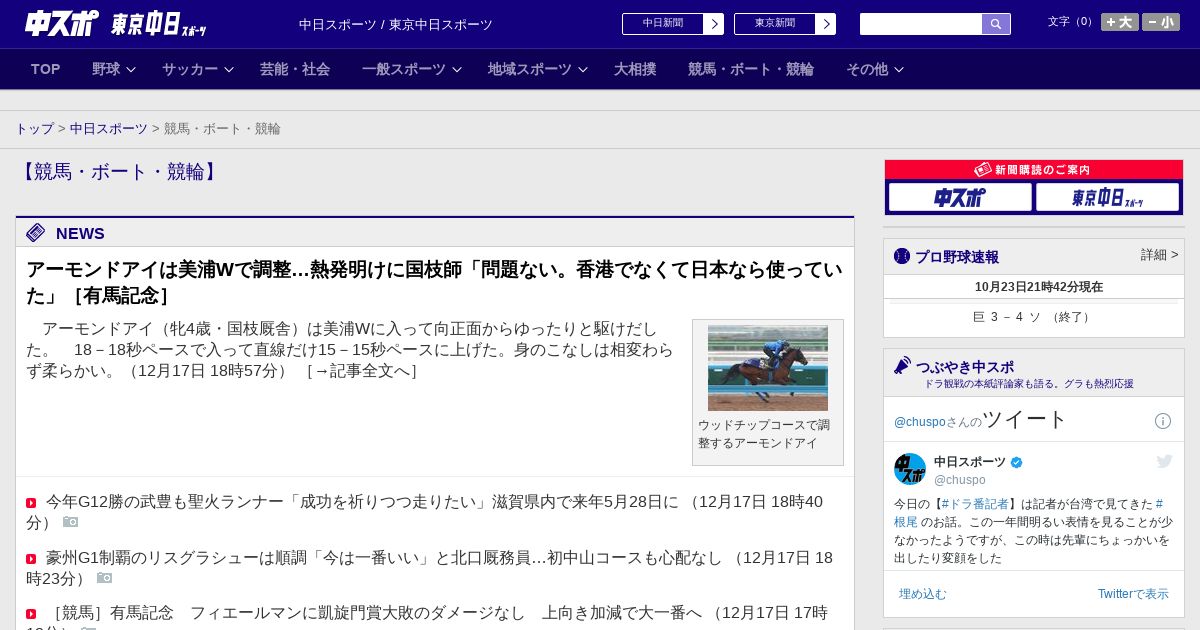Click トップ breadcrumb link
This screenshot has width=1200, height=630.
tap(34, 129)
